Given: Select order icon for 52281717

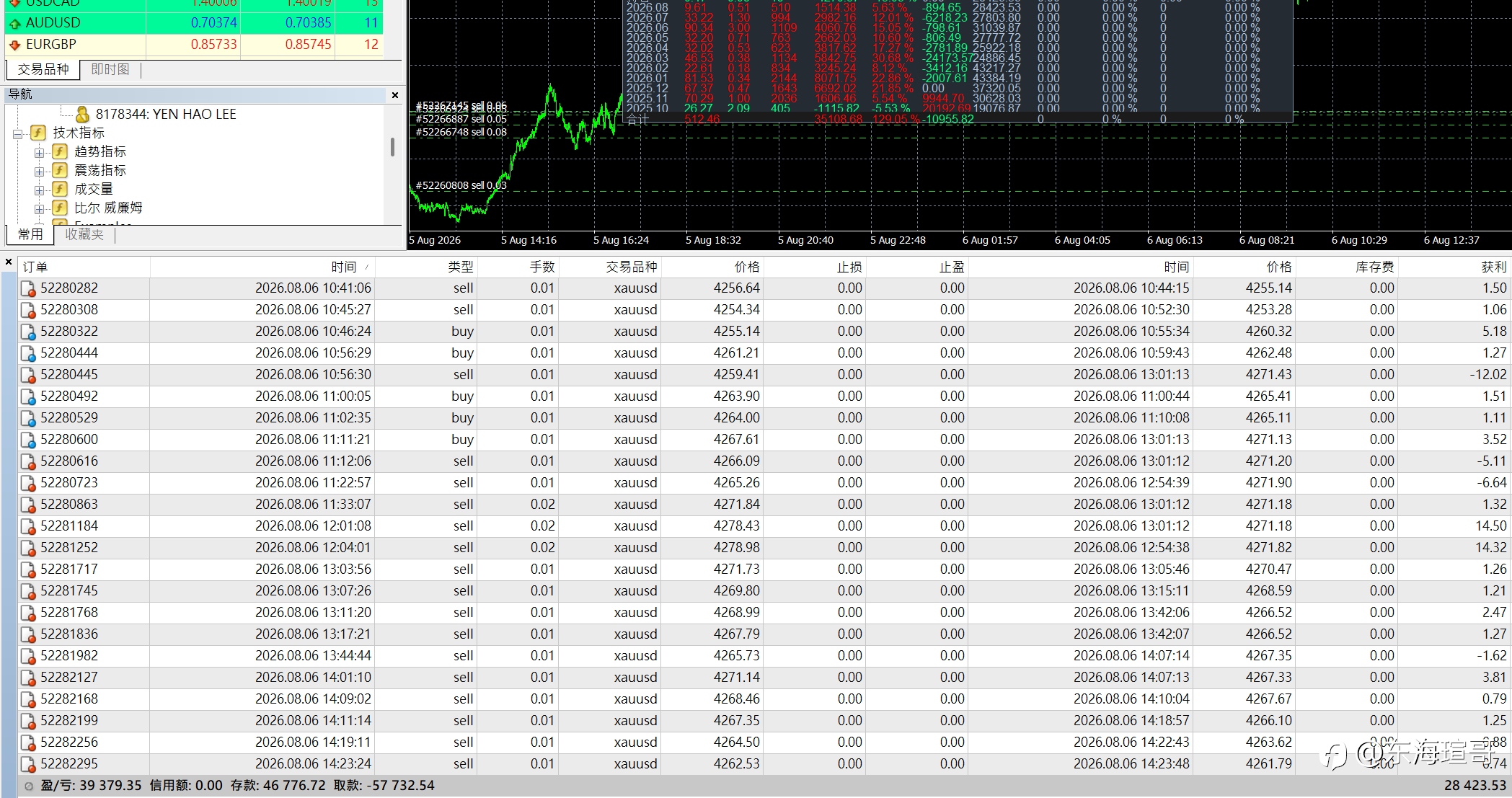Looking at the screenshot, I should click(28, 569).
